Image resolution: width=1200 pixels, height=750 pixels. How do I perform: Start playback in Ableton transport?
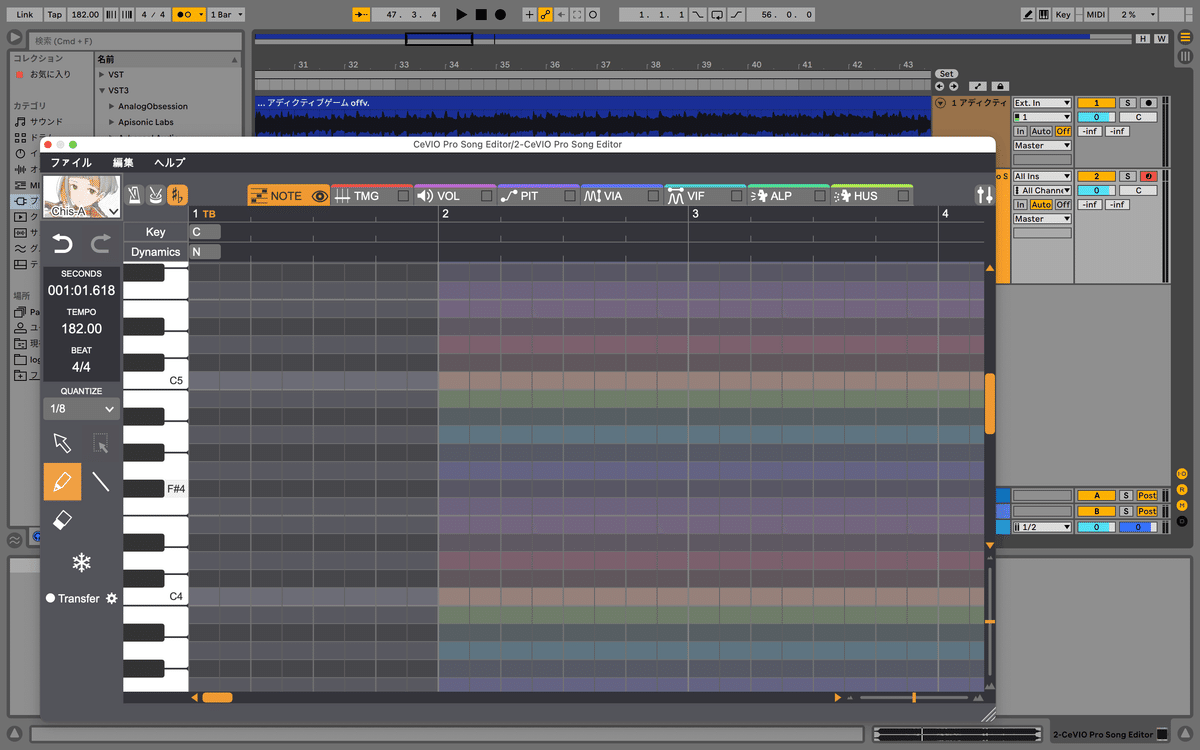461,15
